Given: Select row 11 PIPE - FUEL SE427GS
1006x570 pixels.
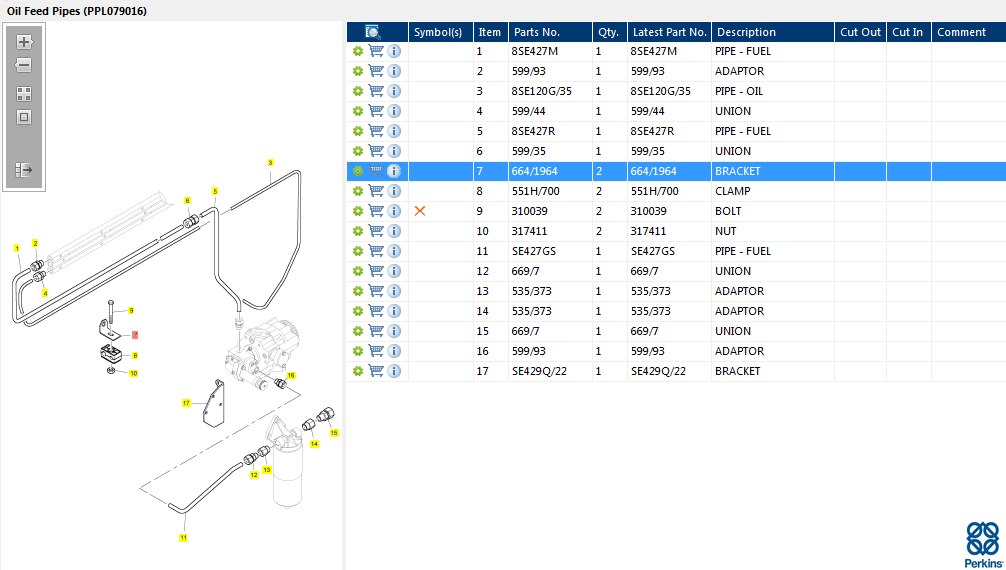Looking at the screenshot, I should pos(676,251).
